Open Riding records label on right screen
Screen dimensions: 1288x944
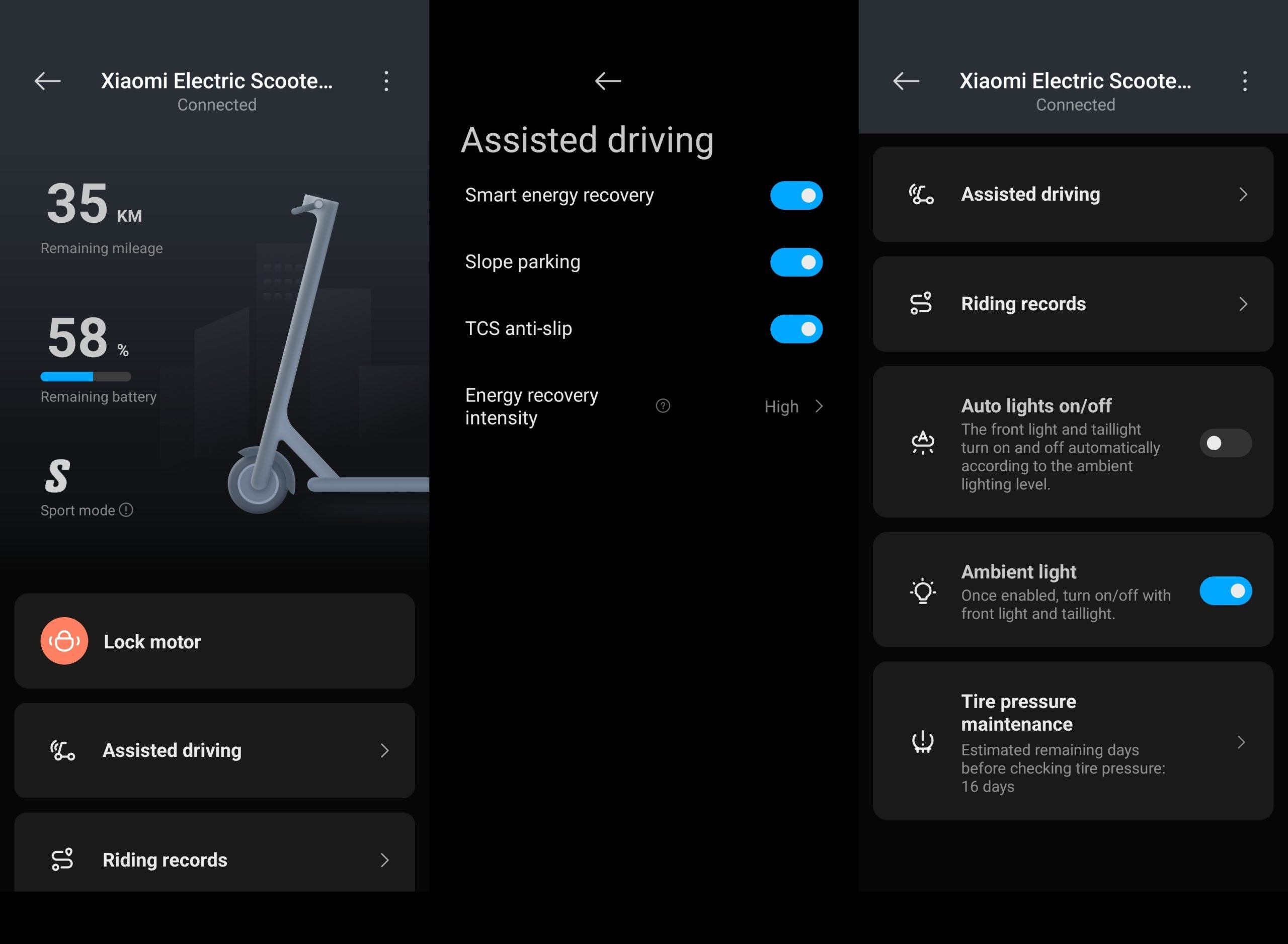tap(1023, 303)
